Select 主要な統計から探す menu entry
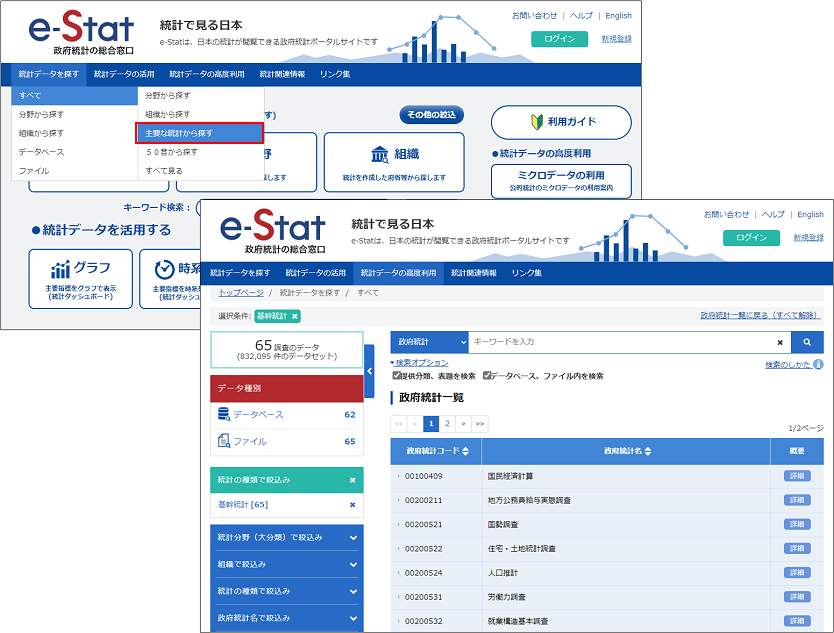The image size is (834, 633). (200, 133)
